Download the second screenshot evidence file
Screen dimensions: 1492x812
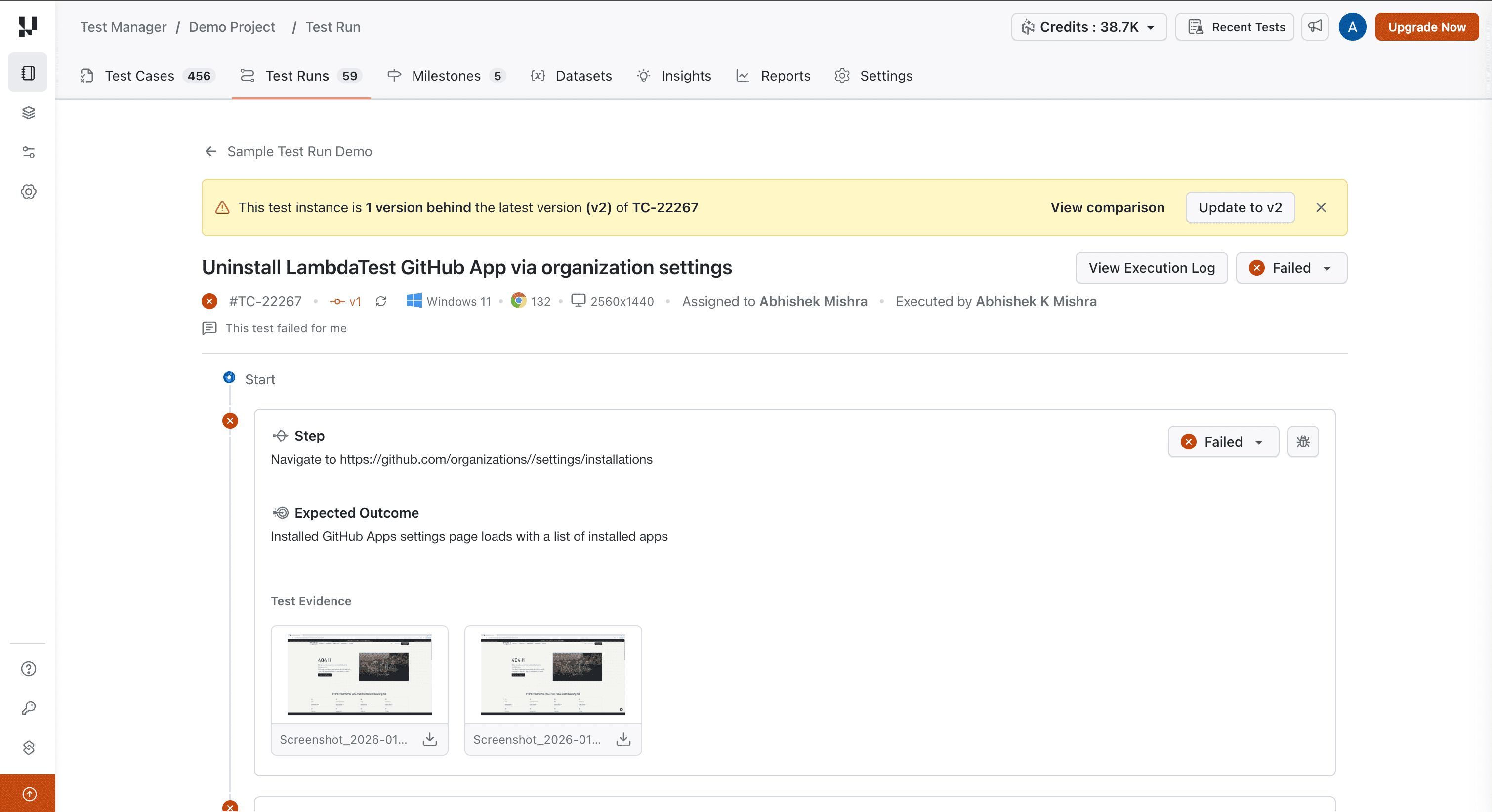tap(623, 739)
